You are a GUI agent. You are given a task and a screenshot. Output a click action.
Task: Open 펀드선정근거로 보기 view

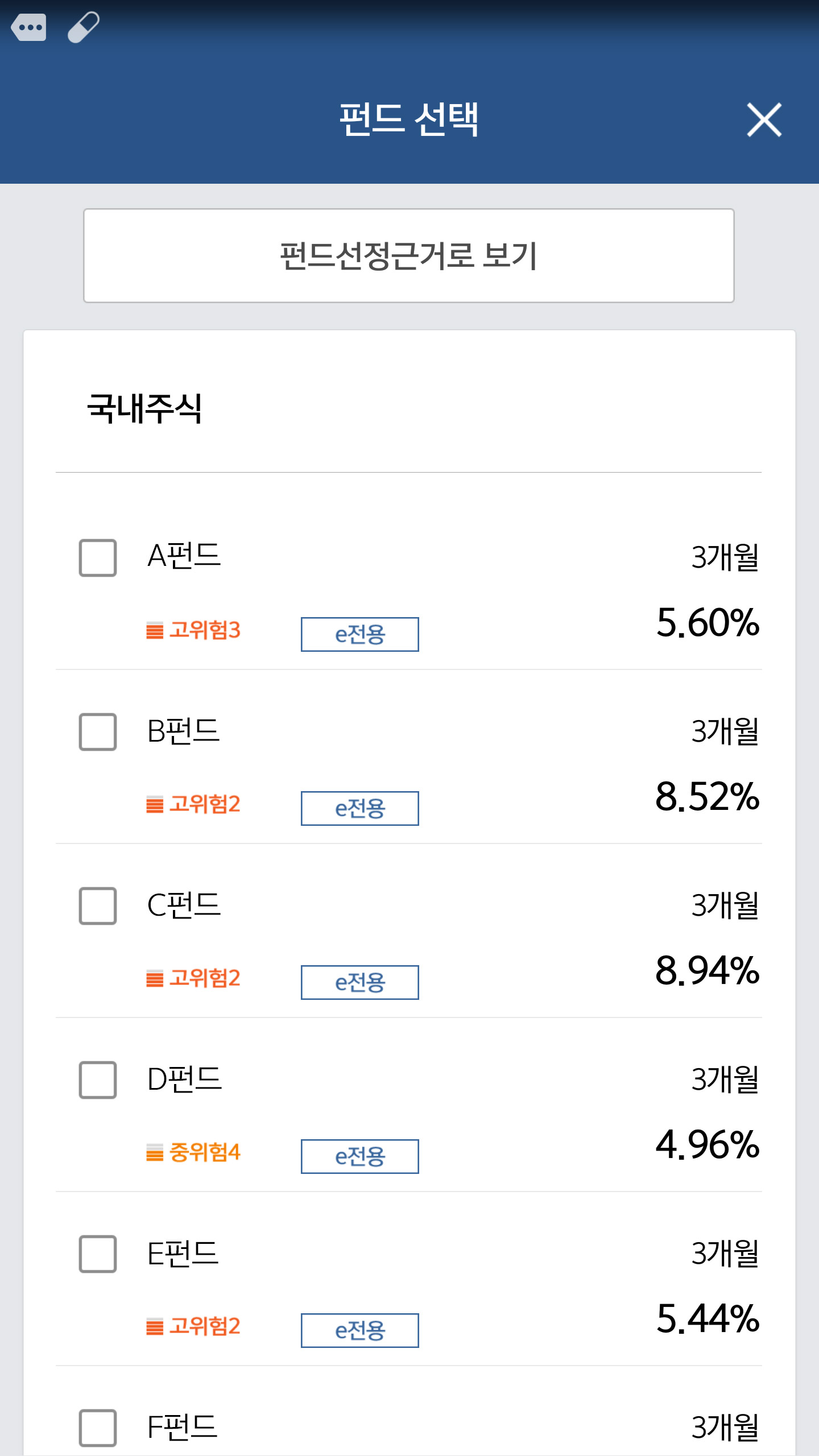click(x=408, y=256)
